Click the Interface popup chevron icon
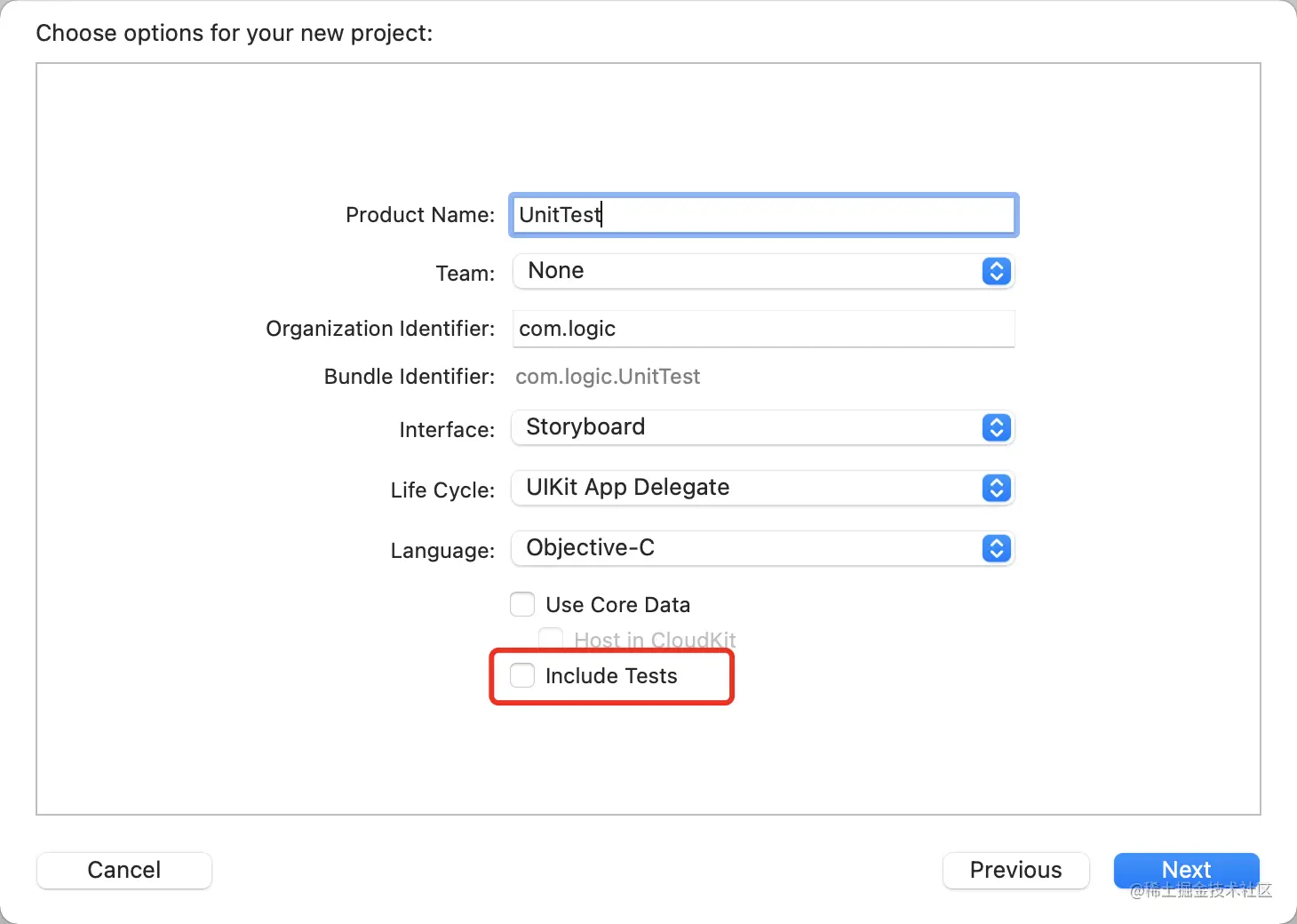This screenshot has width=1297, height=924. [x=996, y=427]
